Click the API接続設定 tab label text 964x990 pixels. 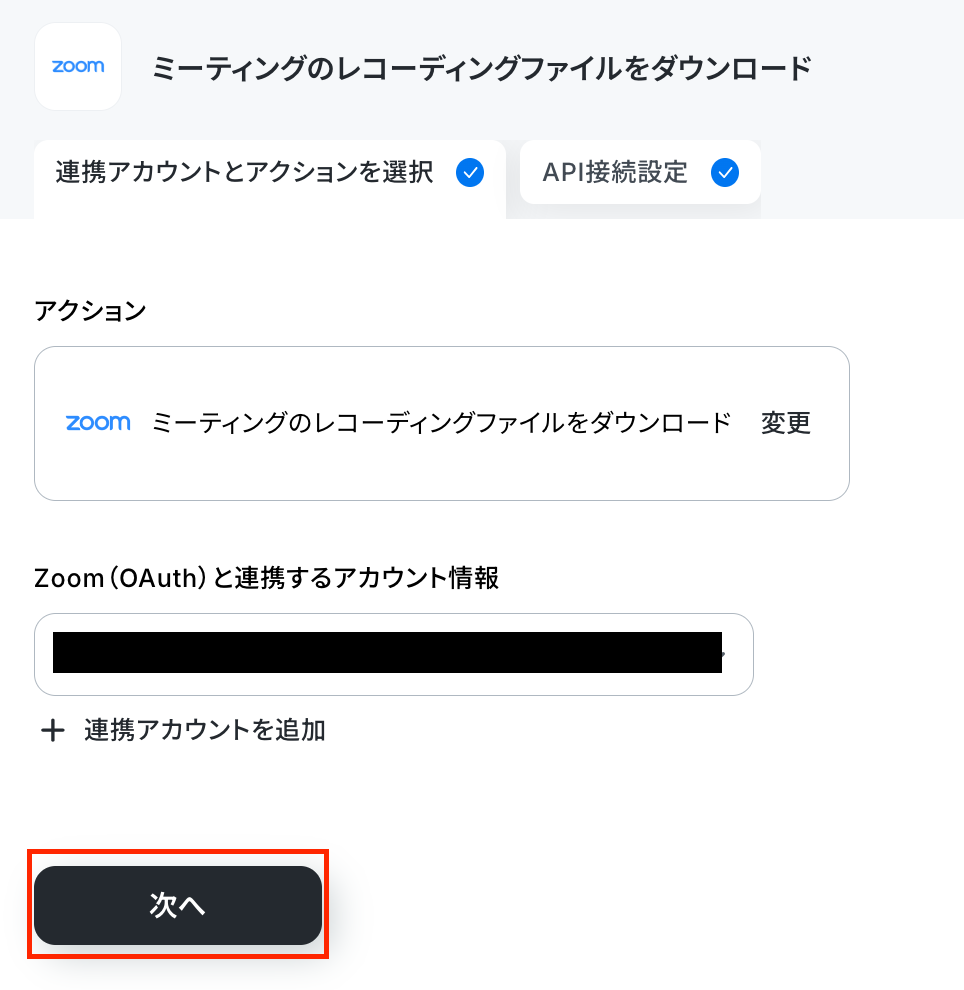point(615,172)
